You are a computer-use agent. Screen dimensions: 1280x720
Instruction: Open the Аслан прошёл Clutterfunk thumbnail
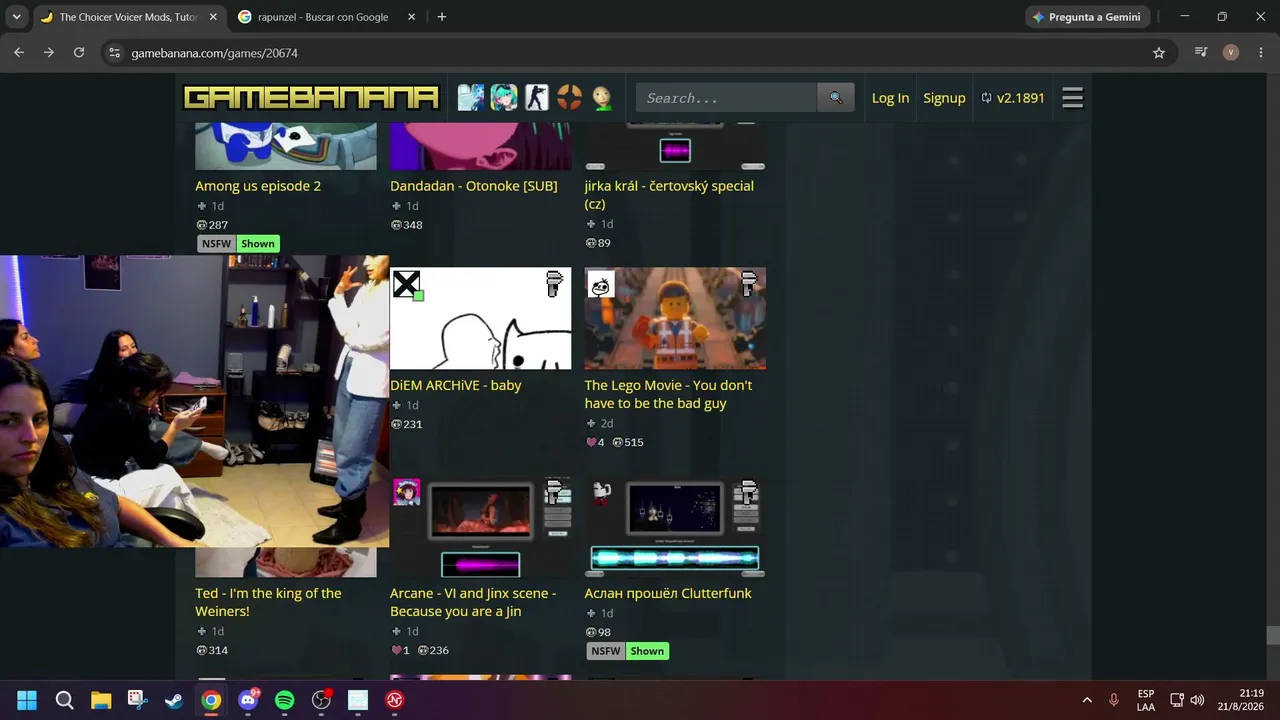(x=676, y=527)
